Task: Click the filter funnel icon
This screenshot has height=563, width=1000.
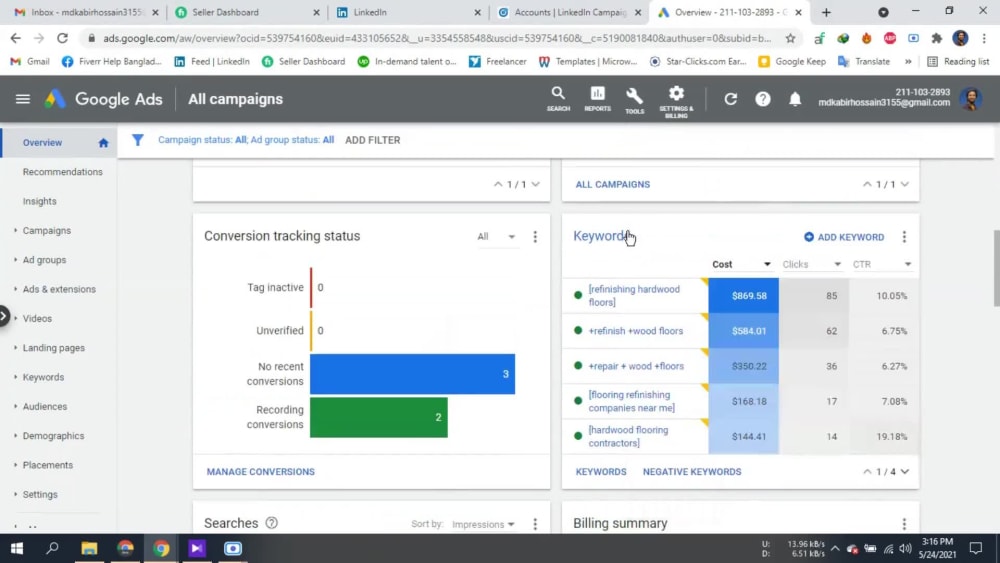Action: tap(138, 140)
